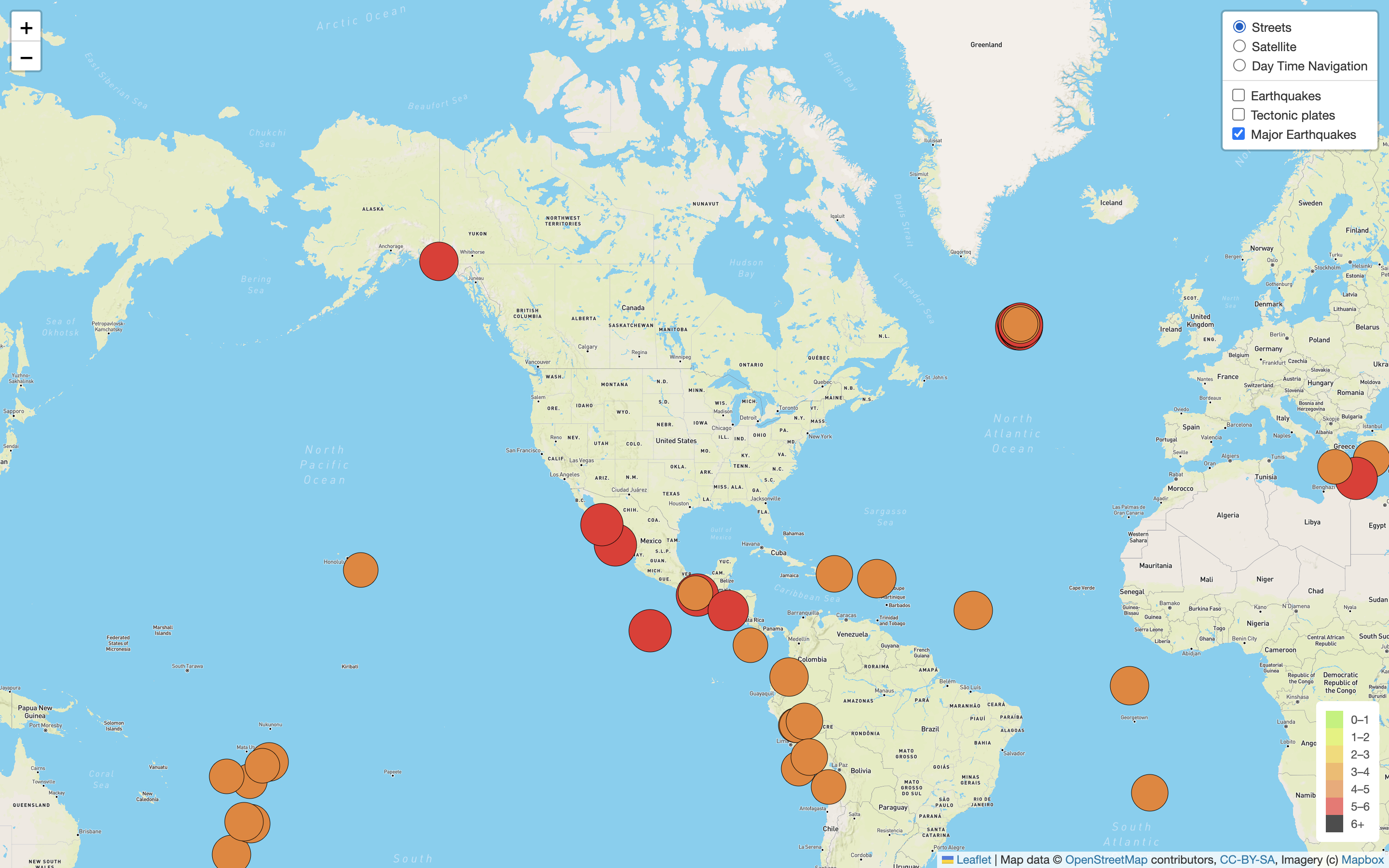Click the orange earthquake marker near Honolulu
The width and height of the screenshot is (1389, 868).
360,569
